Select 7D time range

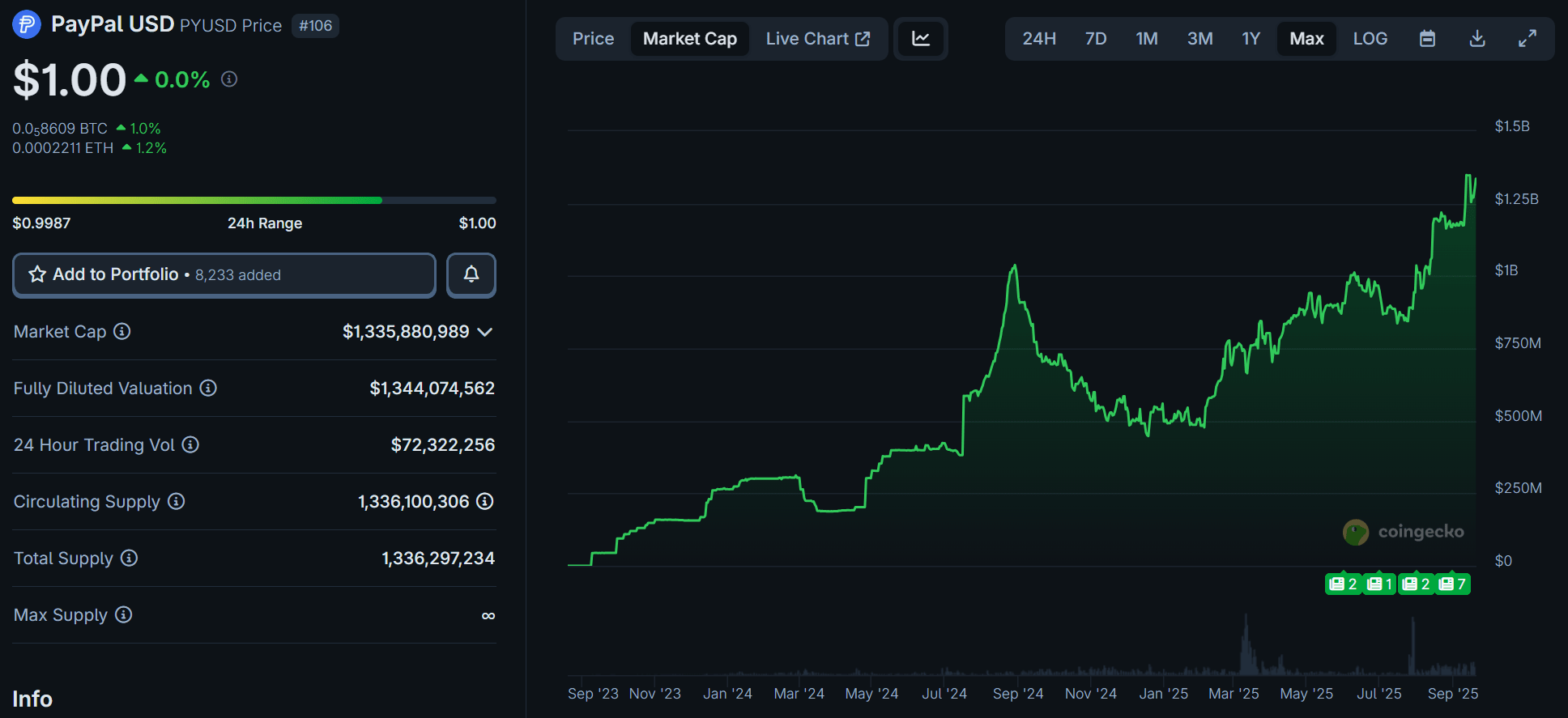tap(1096, 39)
